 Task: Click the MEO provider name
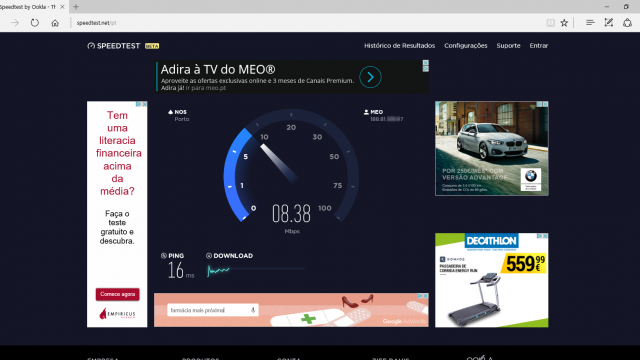377,112
